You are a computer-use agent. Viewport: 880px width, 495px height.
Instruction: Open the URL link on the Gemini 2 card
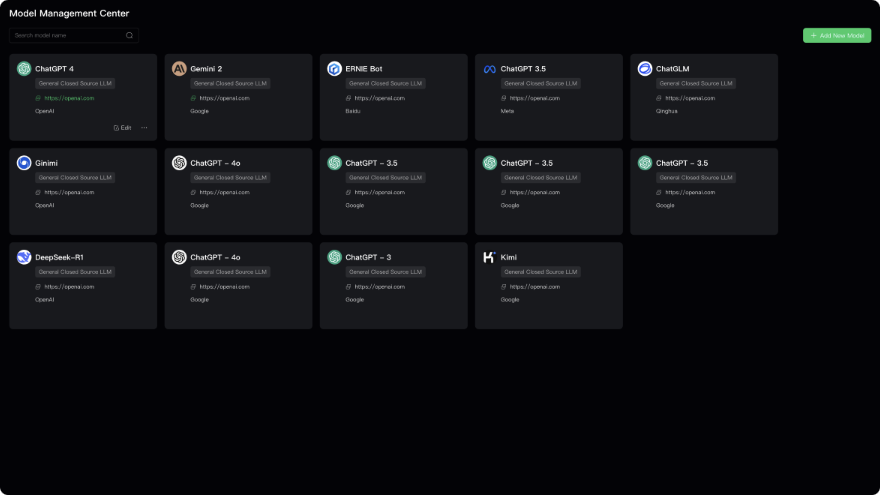224,98
